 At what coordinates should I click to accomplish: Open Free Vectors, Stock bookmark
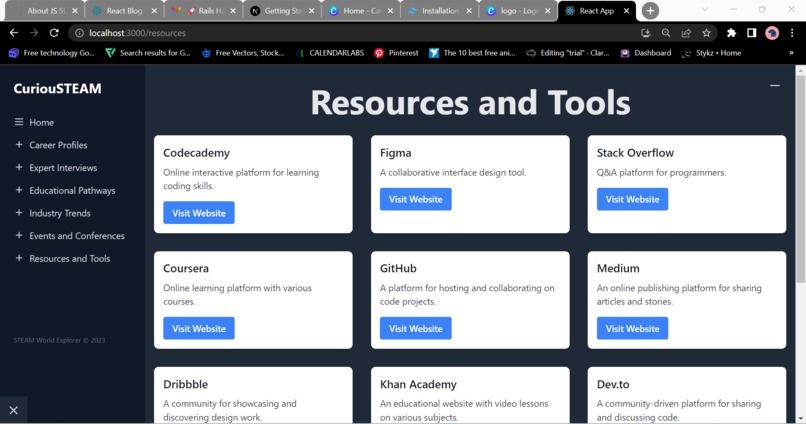point(243,53)
